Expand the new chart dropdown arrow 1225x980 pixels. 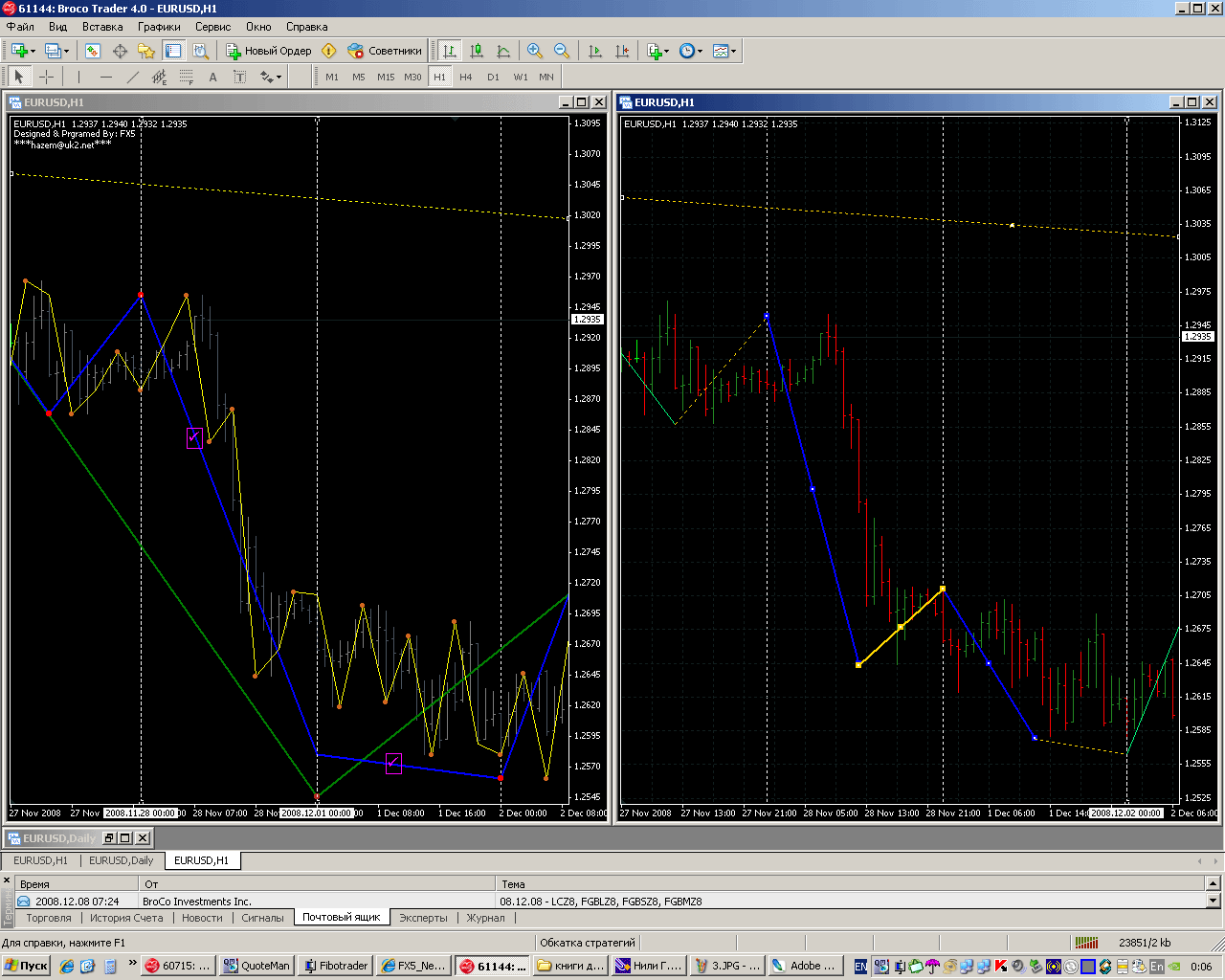[33, 52]
